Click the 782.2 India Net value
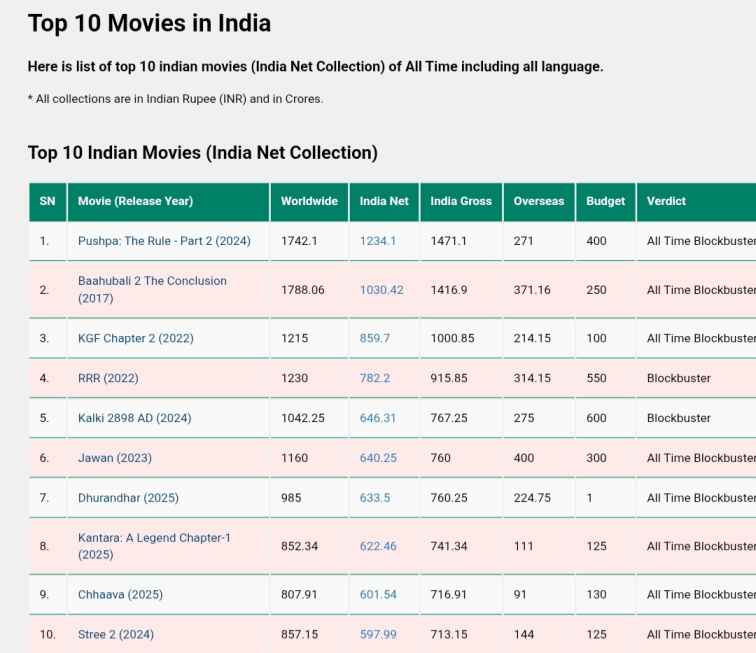 coord(375,378)
